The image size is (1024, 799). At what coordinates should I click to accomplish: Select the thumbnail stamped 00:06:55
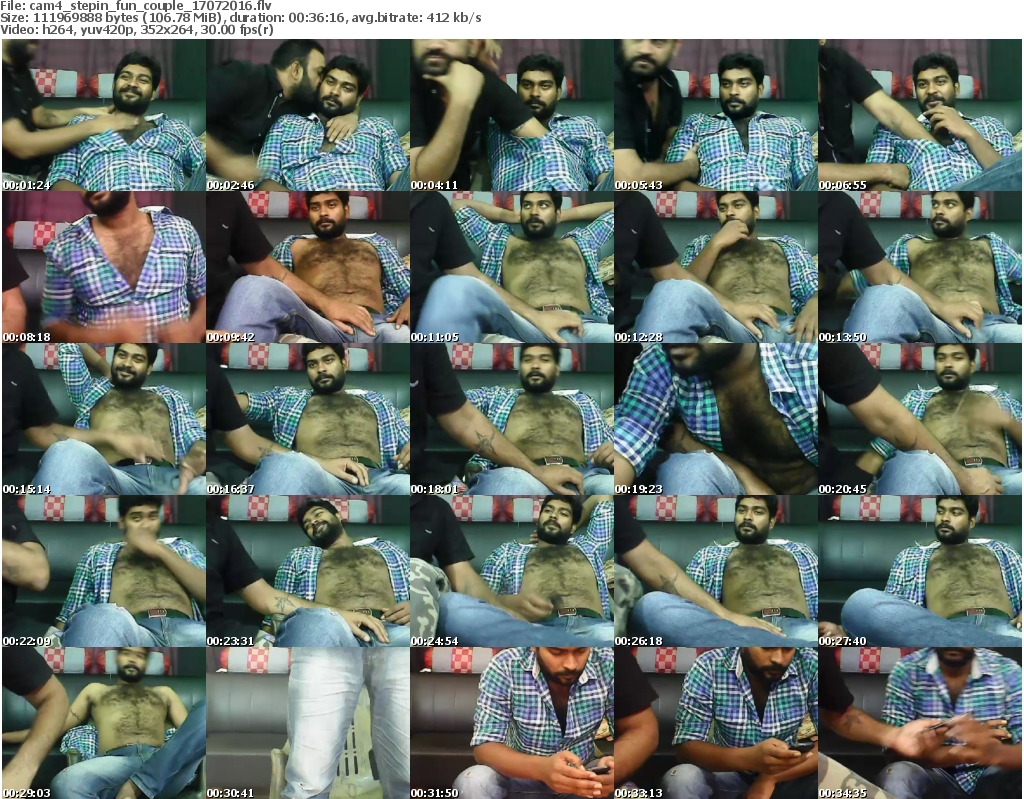[x=920, y=115]
